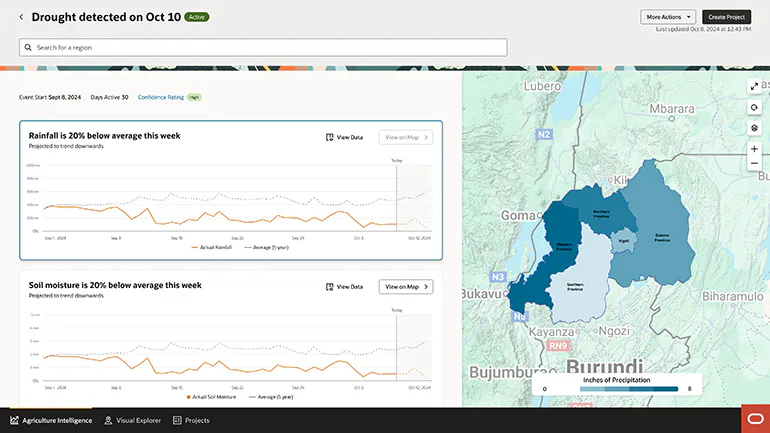Open the map layers control
Screen dimensions: 770x433
pos(754,128)
